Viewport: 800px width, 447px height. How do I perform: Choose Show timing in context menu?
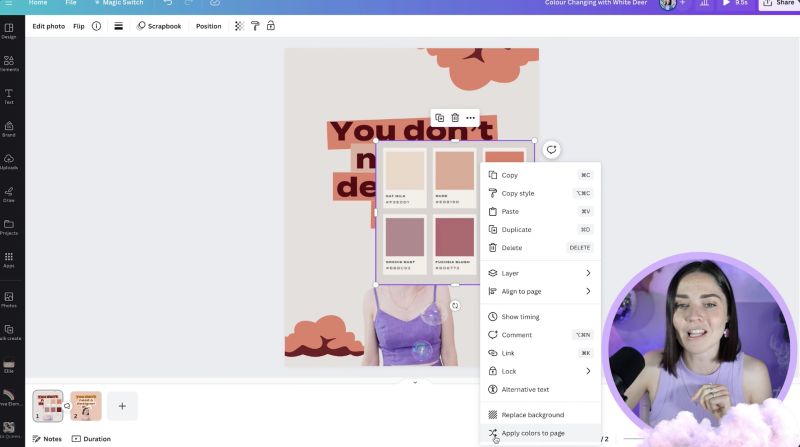pyautogui.click(x=540, y=317)
